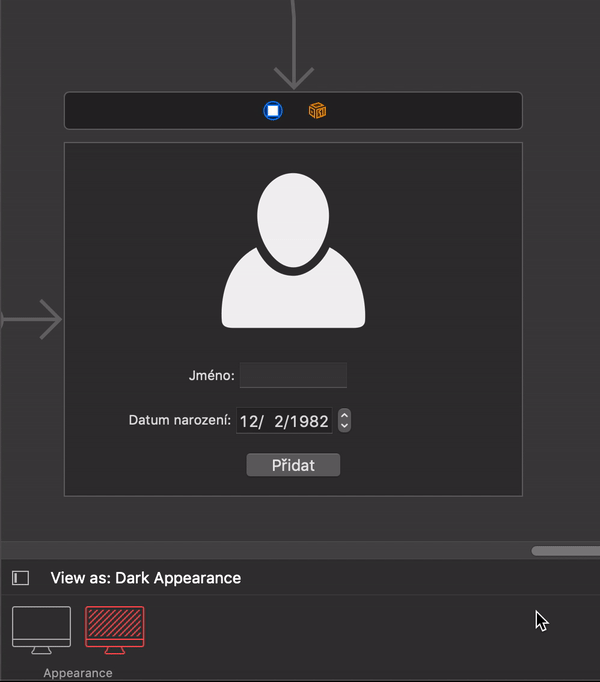This screenshot has width=600, height=682.
Task: Click the Appearance label below monitors
Action: (x=78, y=673)
